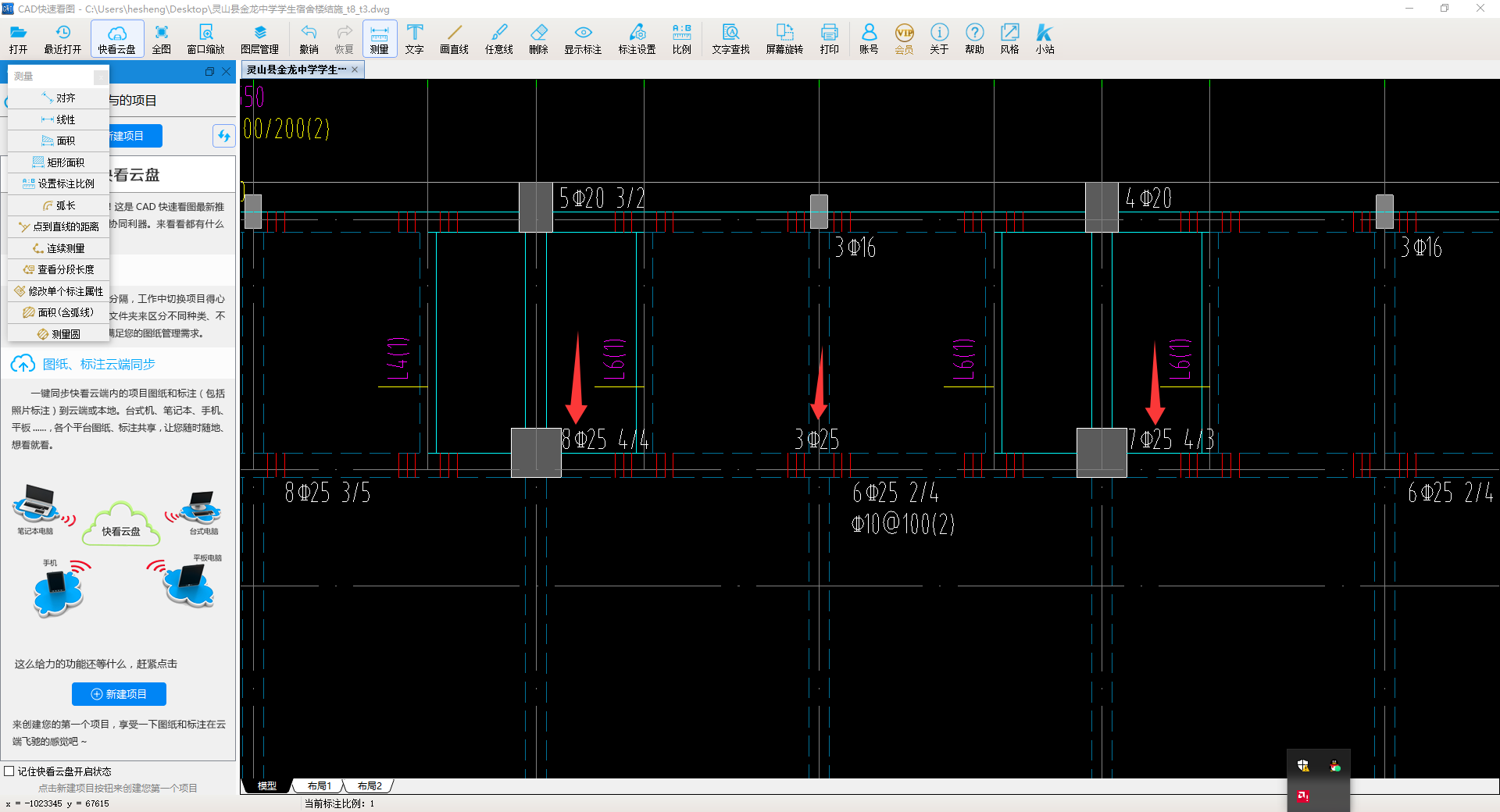Toggle the 快看云盘 cloud drive panel
The image size is (1500, 812).
coord(117,39)
